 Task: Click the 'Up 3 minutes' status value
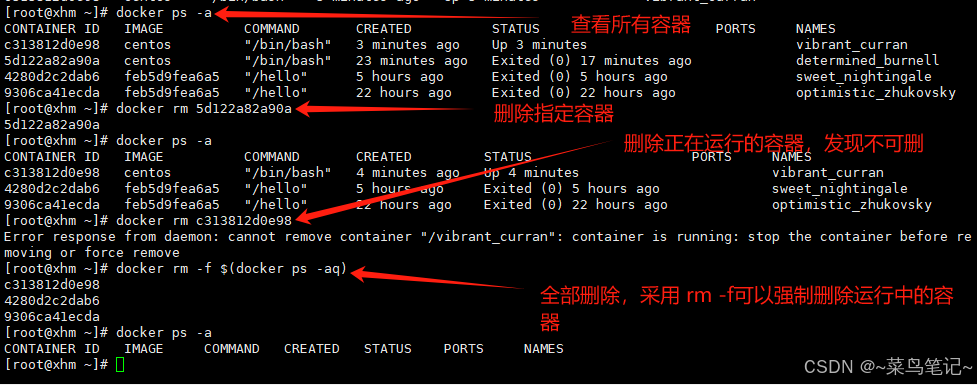539,45
